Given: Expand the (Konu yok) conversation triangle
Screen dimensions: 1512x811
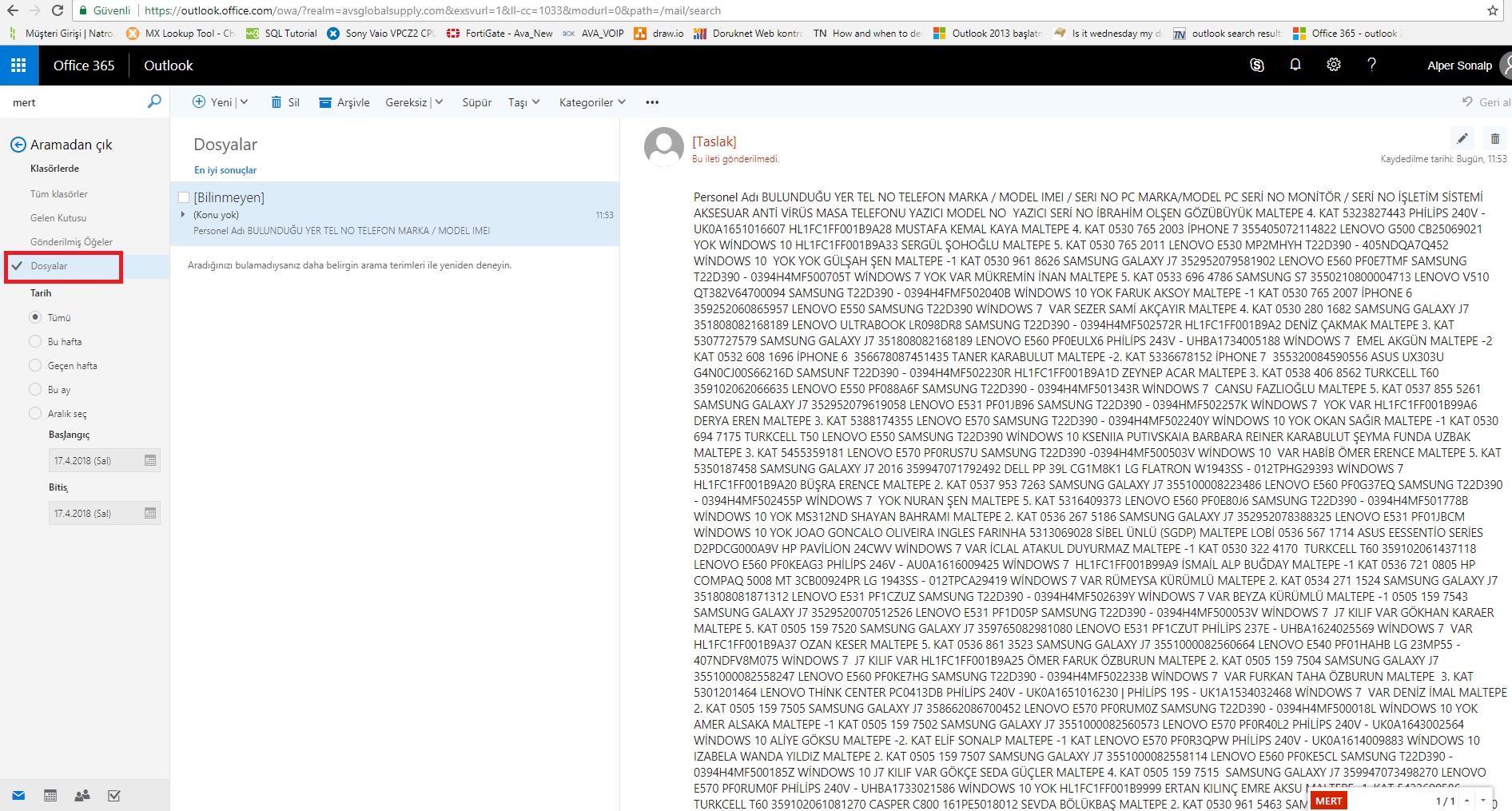Looking at the screenshot, I should (183, 214).
